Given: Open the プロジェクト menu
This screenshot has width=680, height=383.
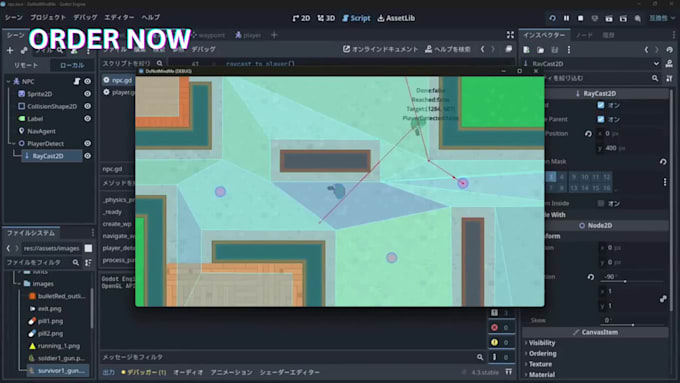Looking at the screenshot, I should (48, 17).
